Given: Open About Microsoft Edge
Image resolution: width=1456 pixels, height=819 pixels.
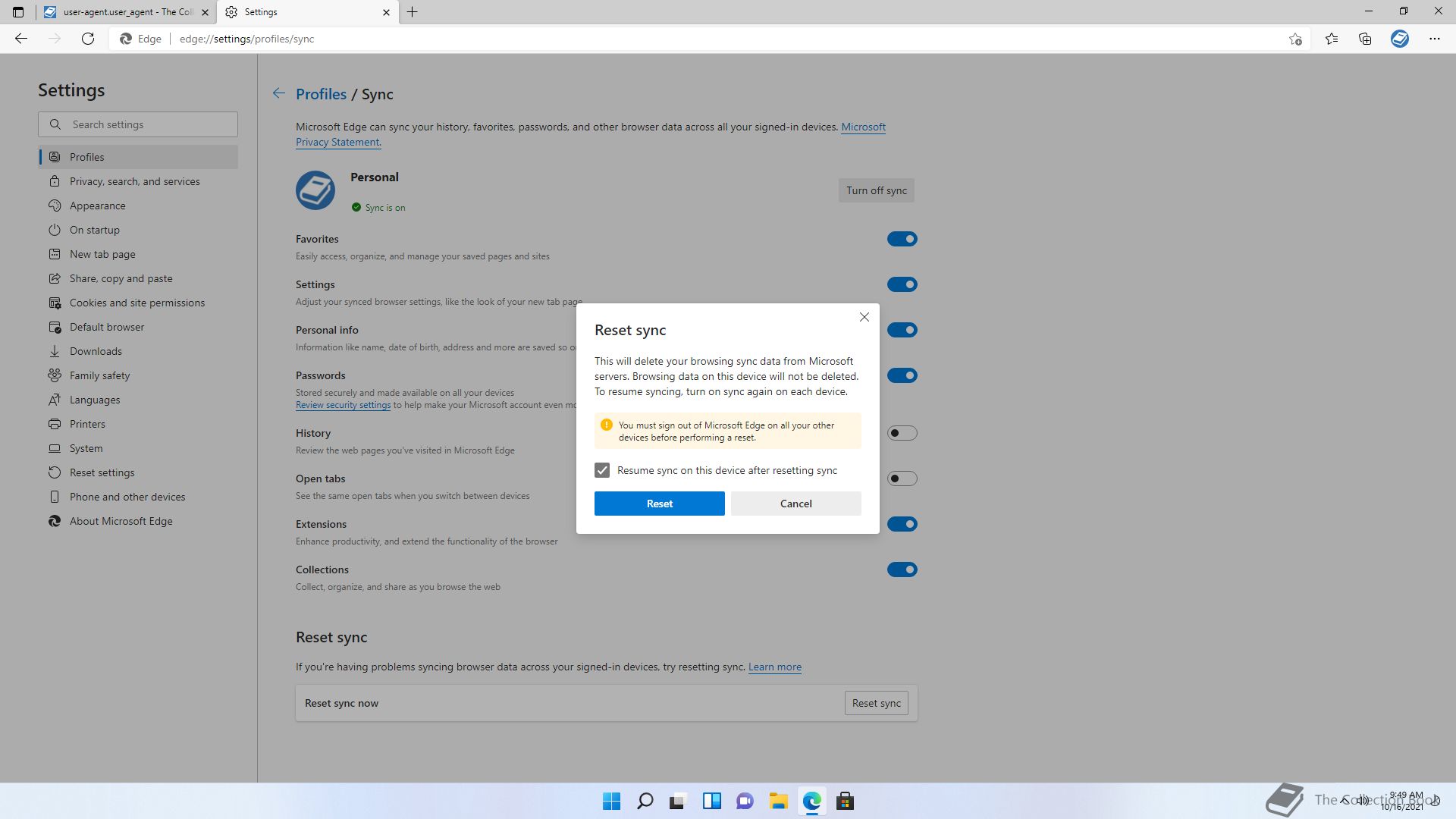Looking at the screenshot, I should 138,521.
